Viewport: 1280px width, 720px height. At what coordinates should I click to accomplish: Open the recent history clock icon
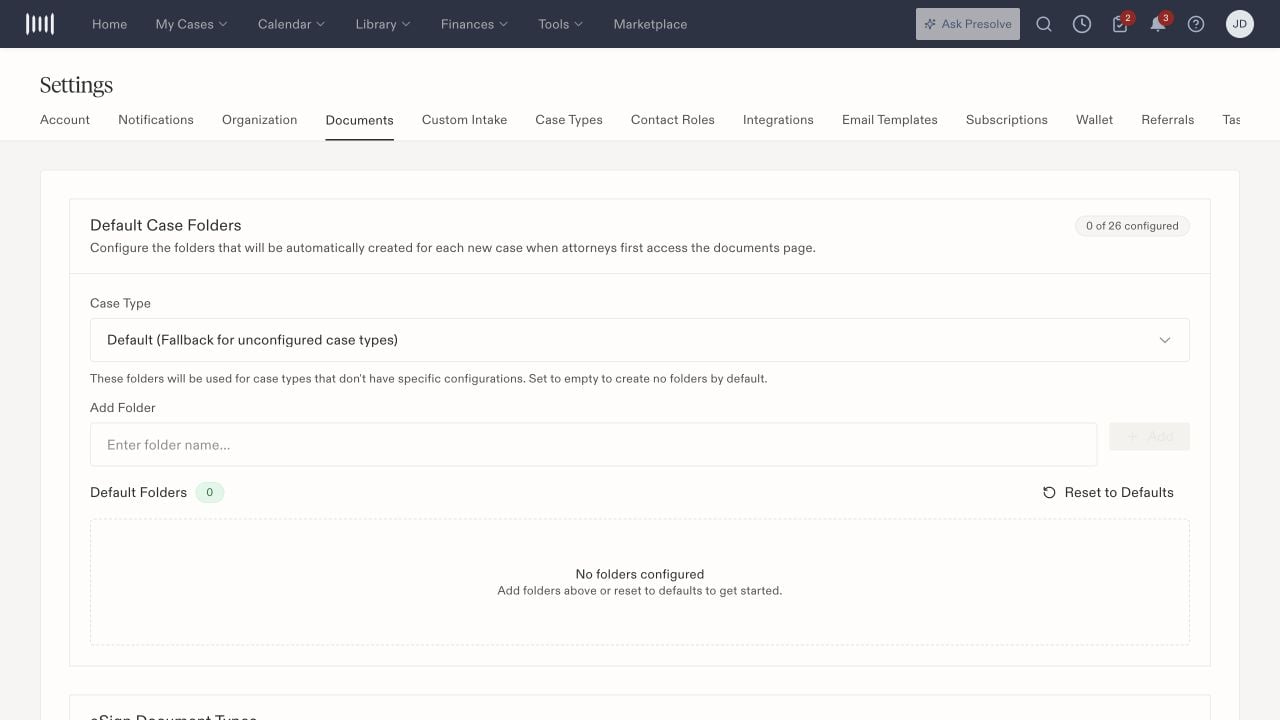(x=1082, y=24)
